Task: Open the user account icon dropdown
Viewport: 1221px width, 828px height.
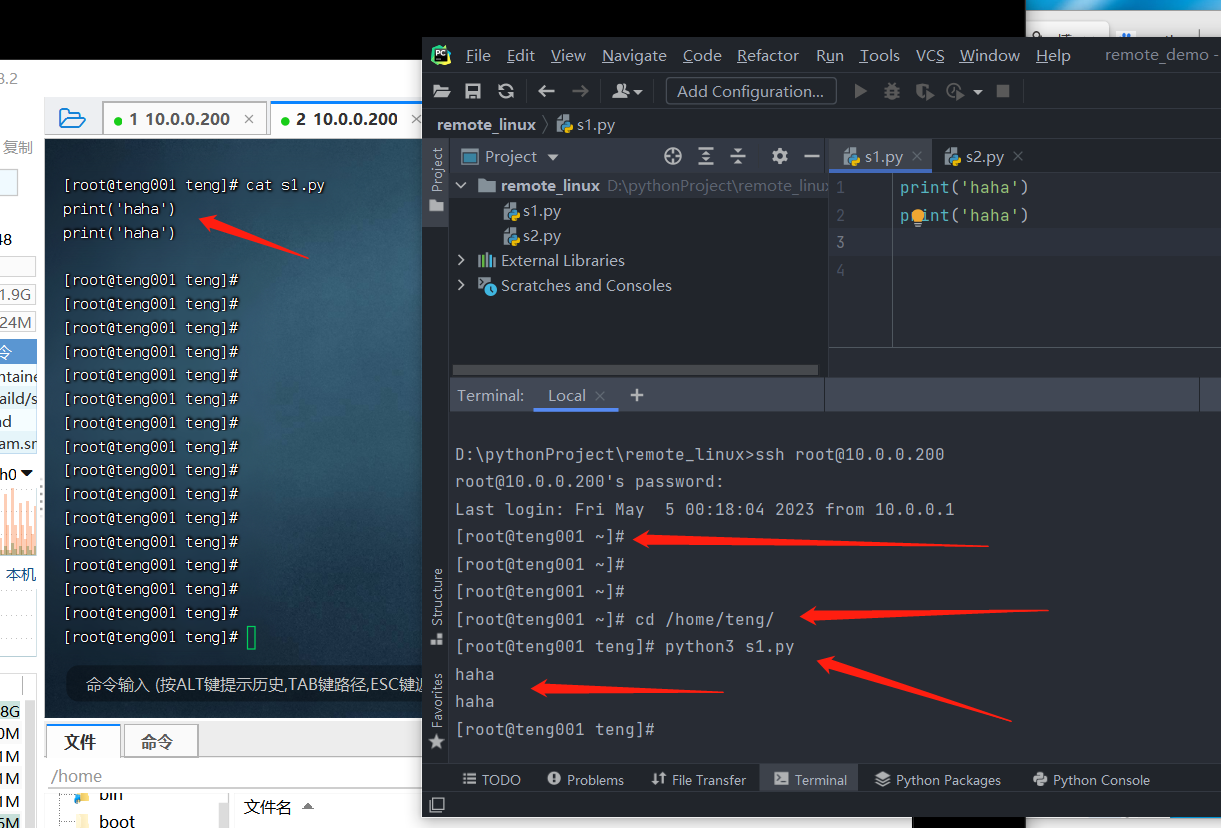Action: pos(627,91)
